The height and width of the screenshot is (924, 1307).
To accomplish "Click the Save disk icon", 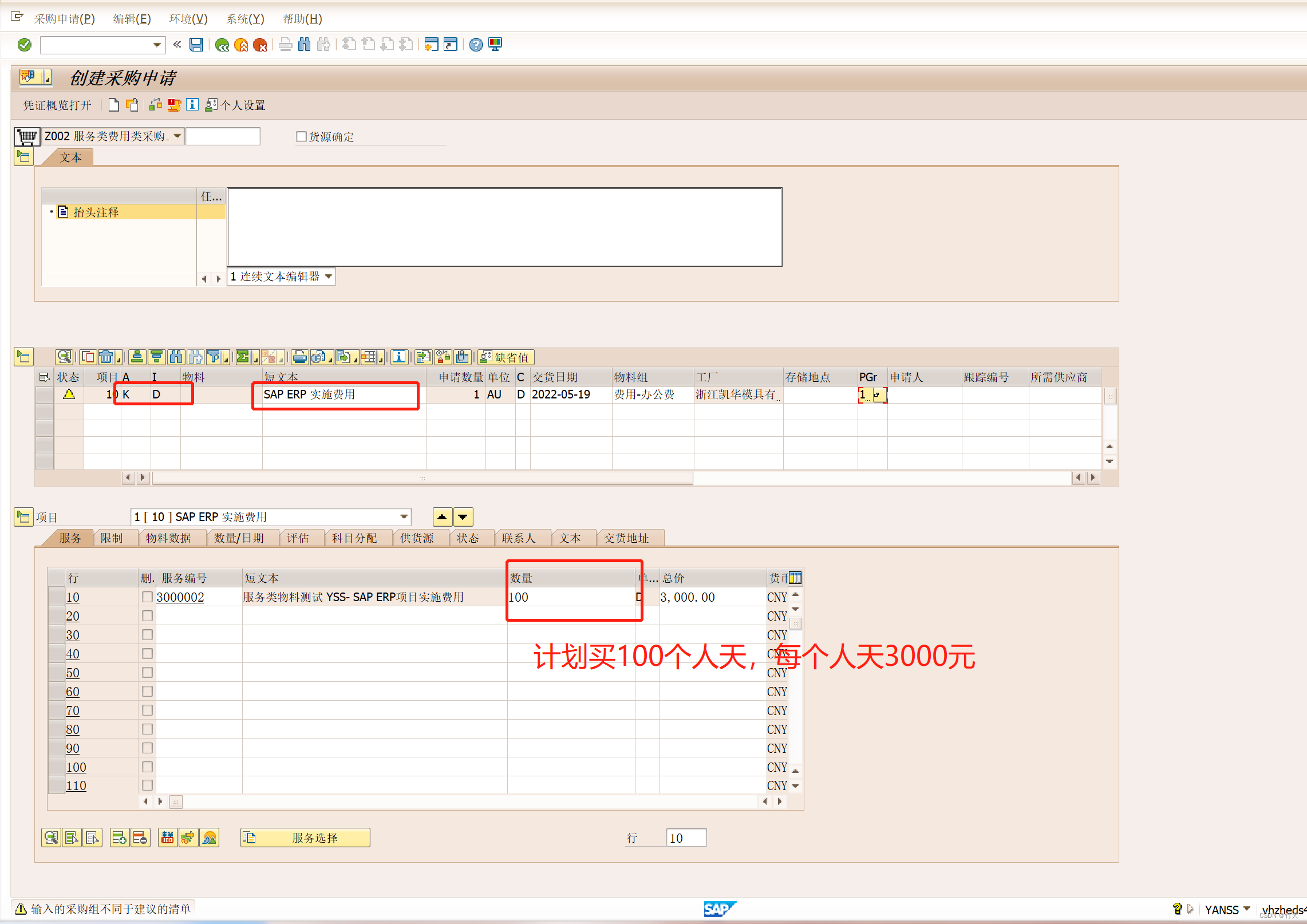I will pyautogui.click(x=196, y=45).
